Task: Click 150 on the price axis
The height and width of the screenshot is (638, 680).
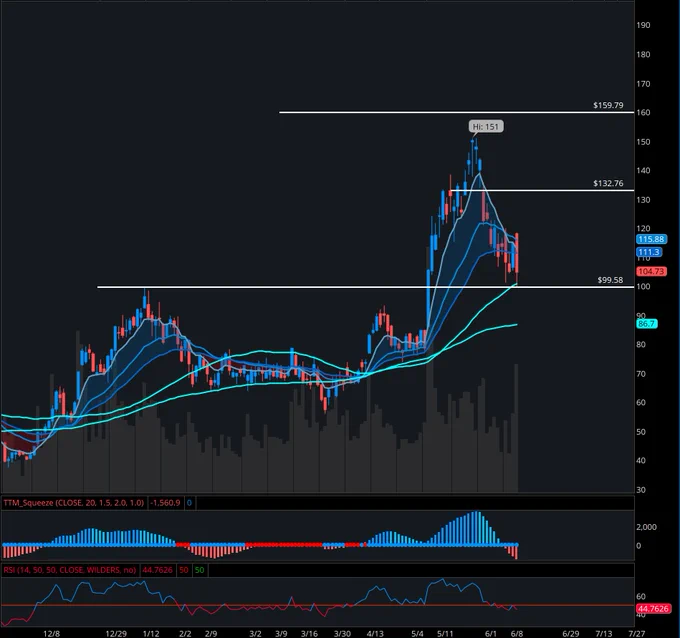Action: [643, 142]
